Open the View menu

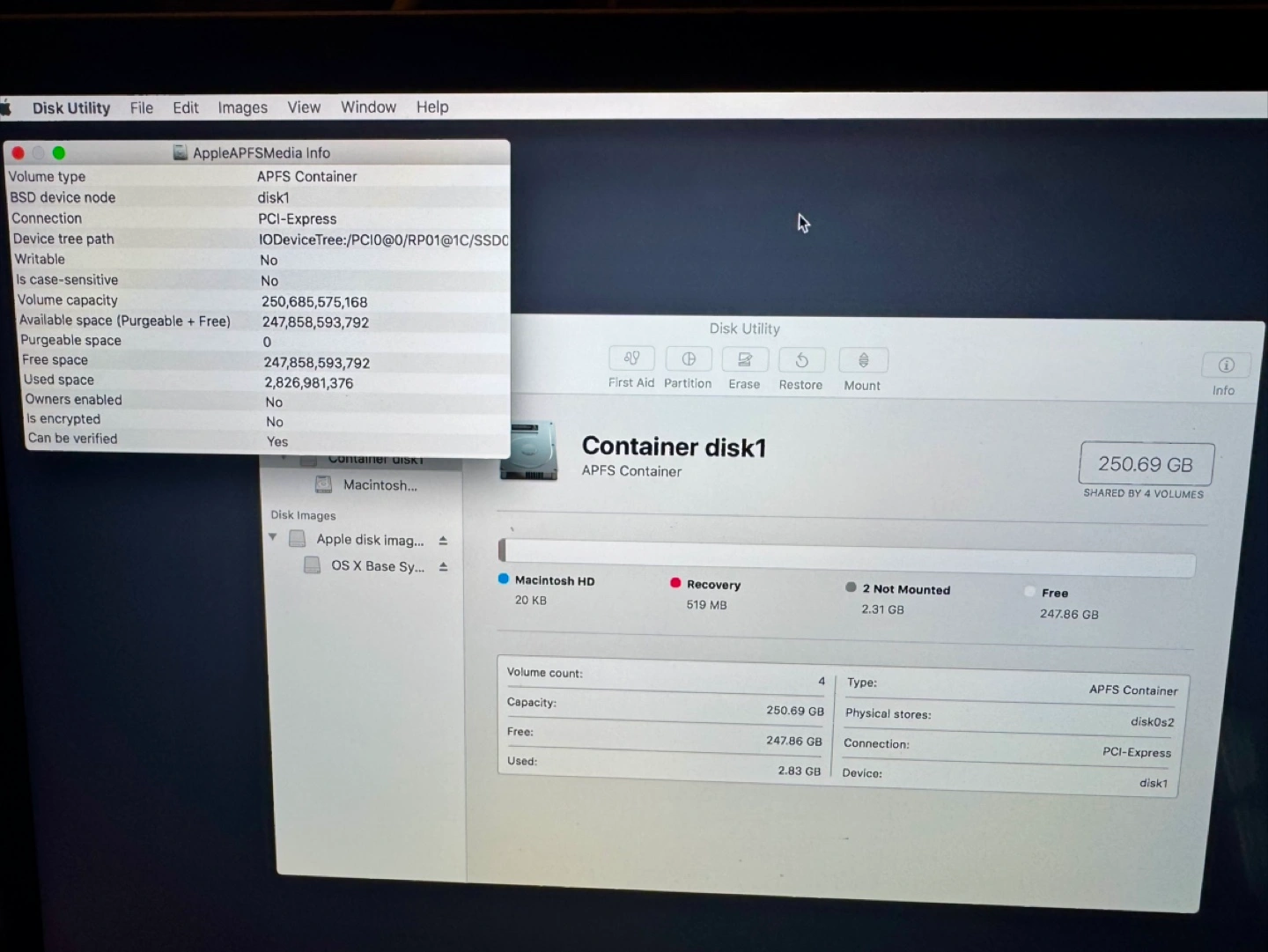coord(304,107)
